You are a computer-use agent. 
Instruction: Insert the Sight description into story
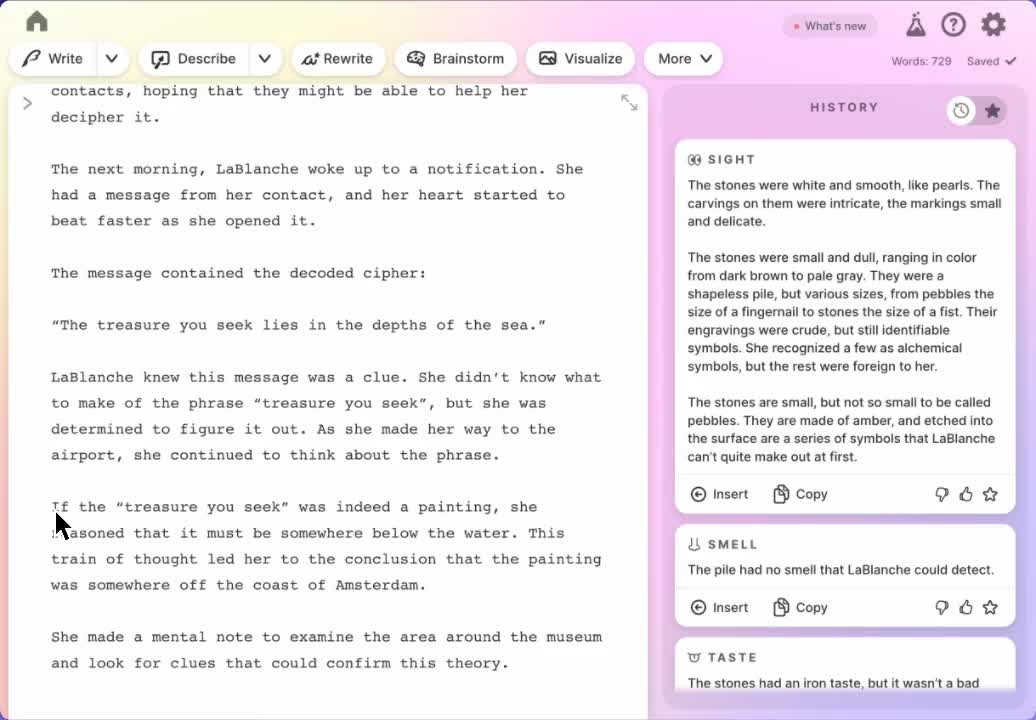pyautogui.click(x=719, y=494)
